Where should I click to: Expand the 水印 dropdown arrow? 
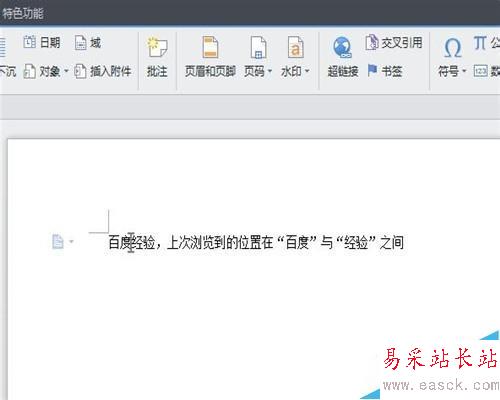[307, 71]
